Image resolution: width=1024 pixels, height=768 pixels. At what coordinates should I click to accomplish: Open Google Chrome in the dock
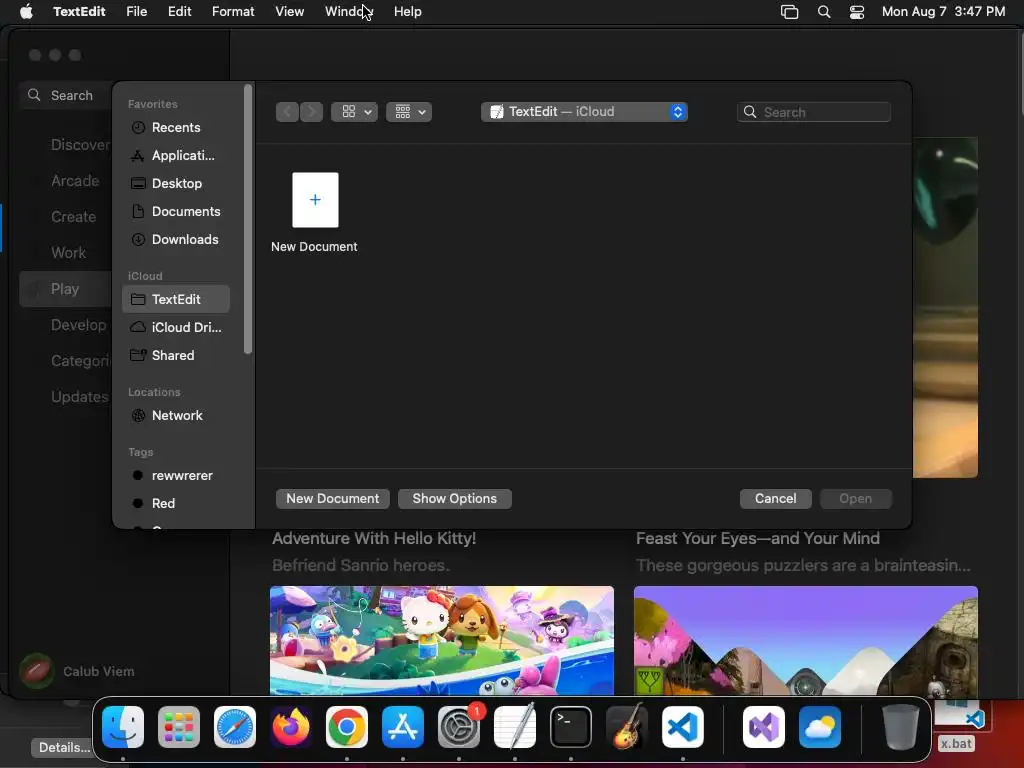(x=347, y=727)
